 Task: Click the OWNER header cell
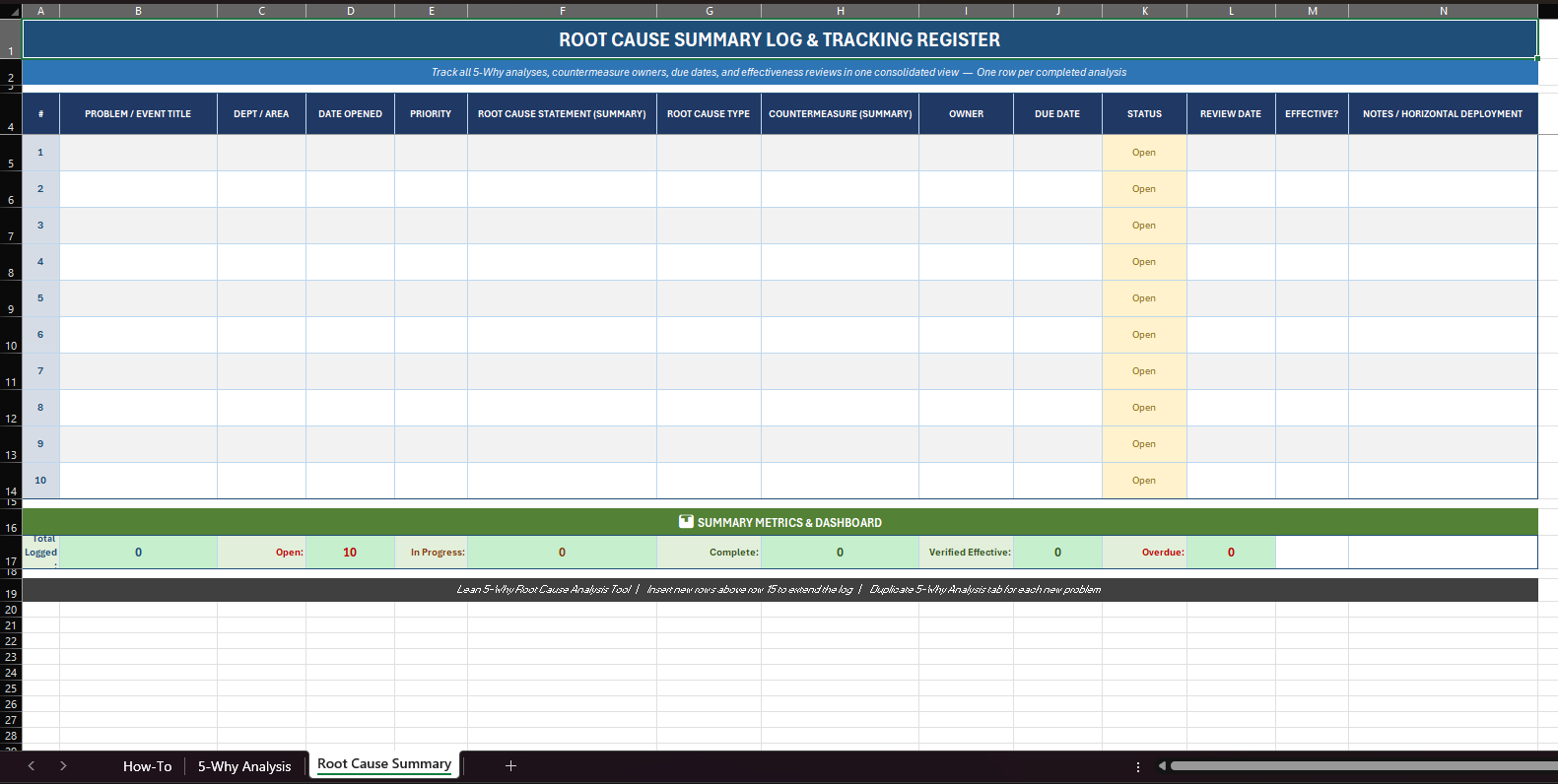pos(966,114)
